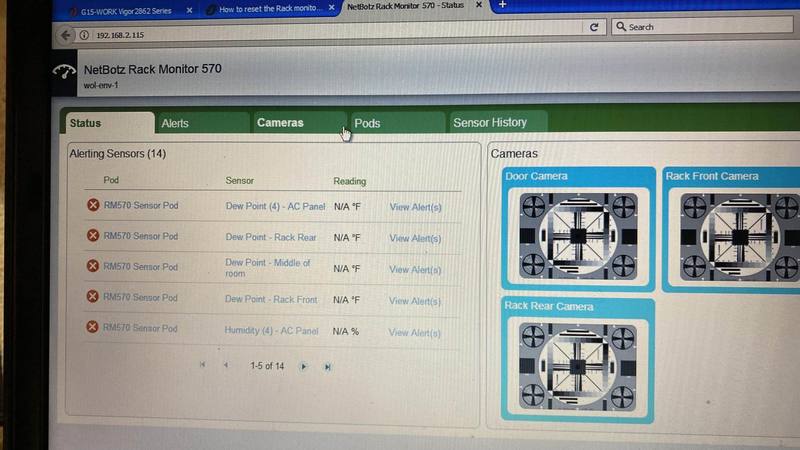
Task: Sort by the Pod column header
Action: 111,180
